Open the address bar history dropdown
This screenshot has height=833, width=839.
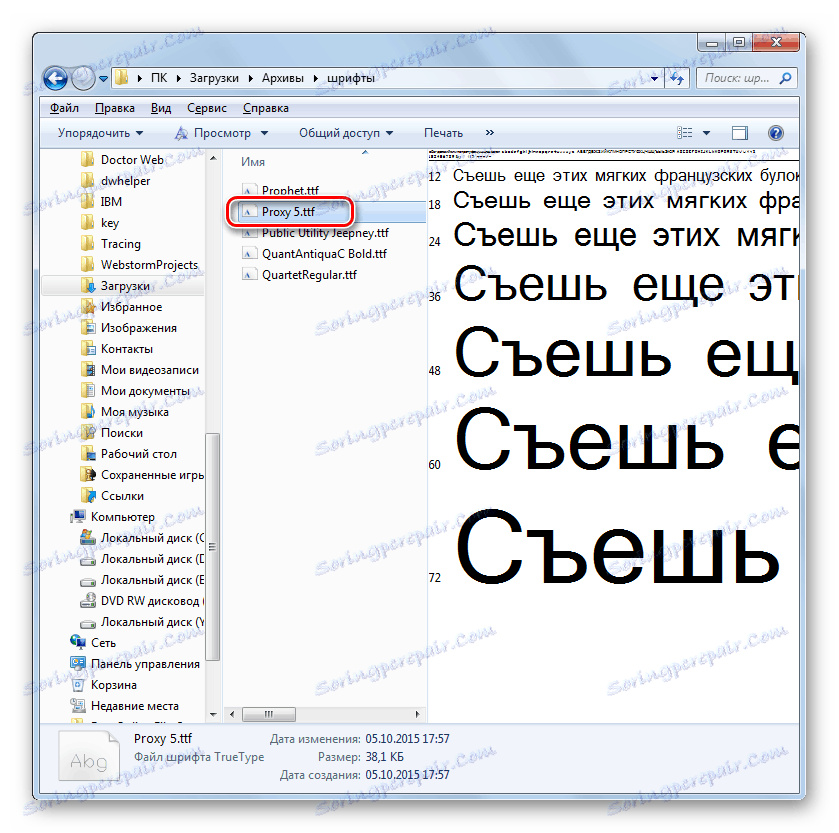point(654,78)
